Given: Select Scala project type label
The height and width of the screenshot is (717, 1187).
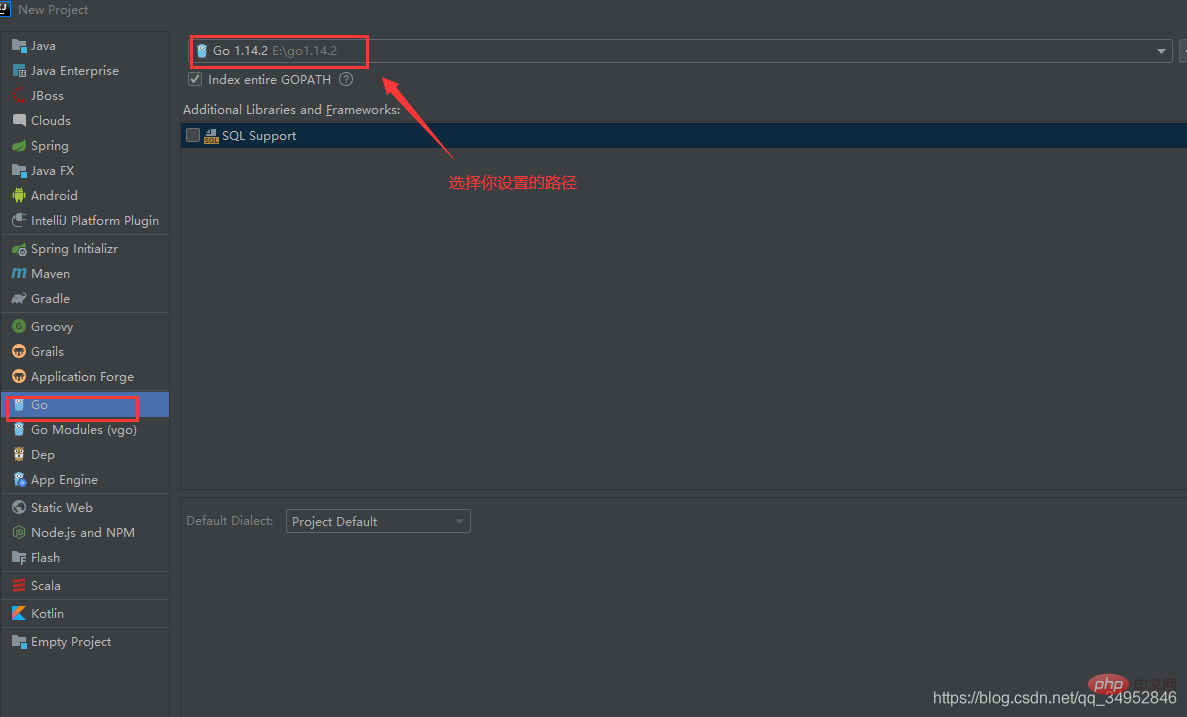Looking at the screenshot, I should (45, 585).
